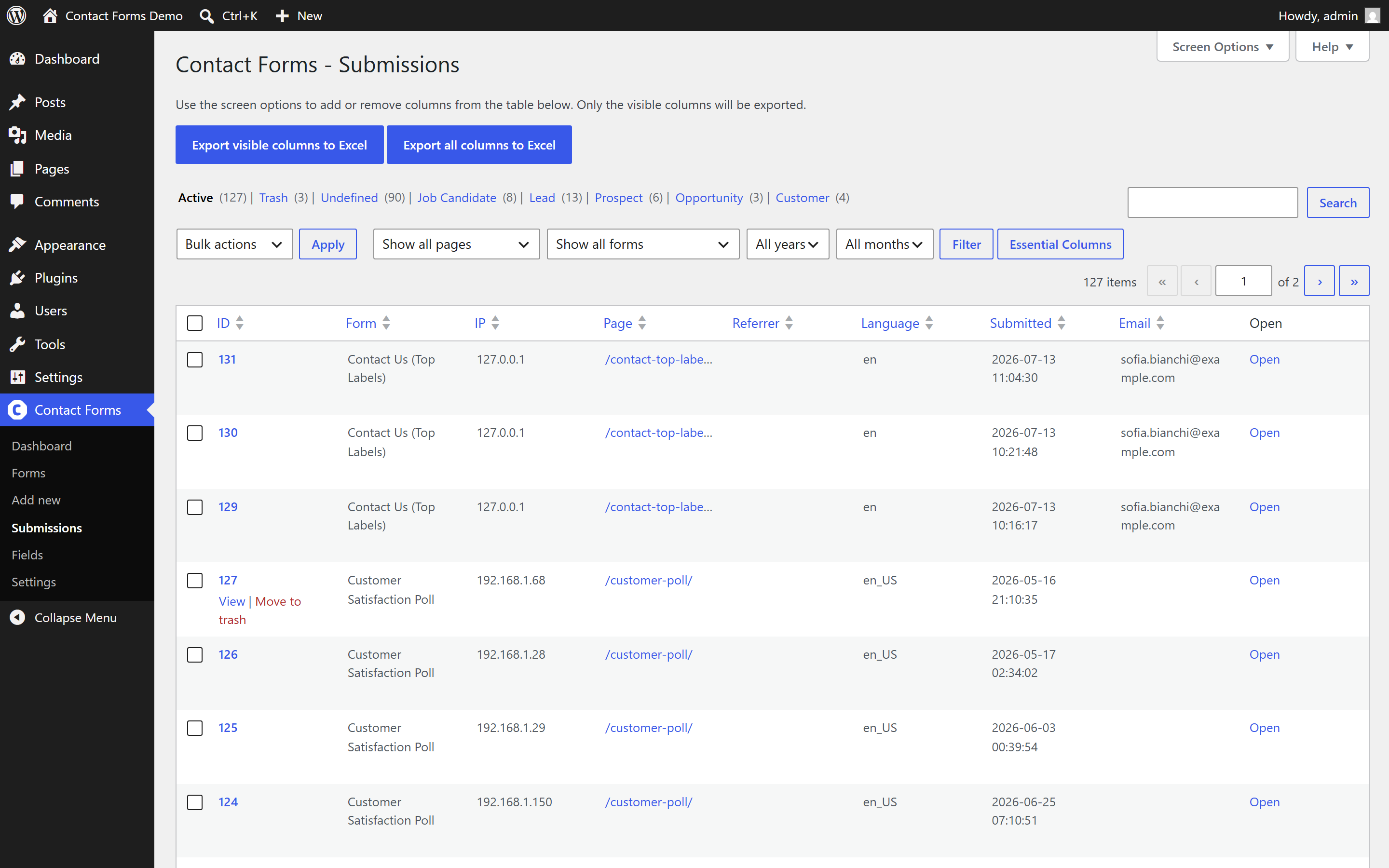Viewport: 1389px width, 868px height.
Task: Open the Bulk actions dropdown
Action: (x=234, y=244)
